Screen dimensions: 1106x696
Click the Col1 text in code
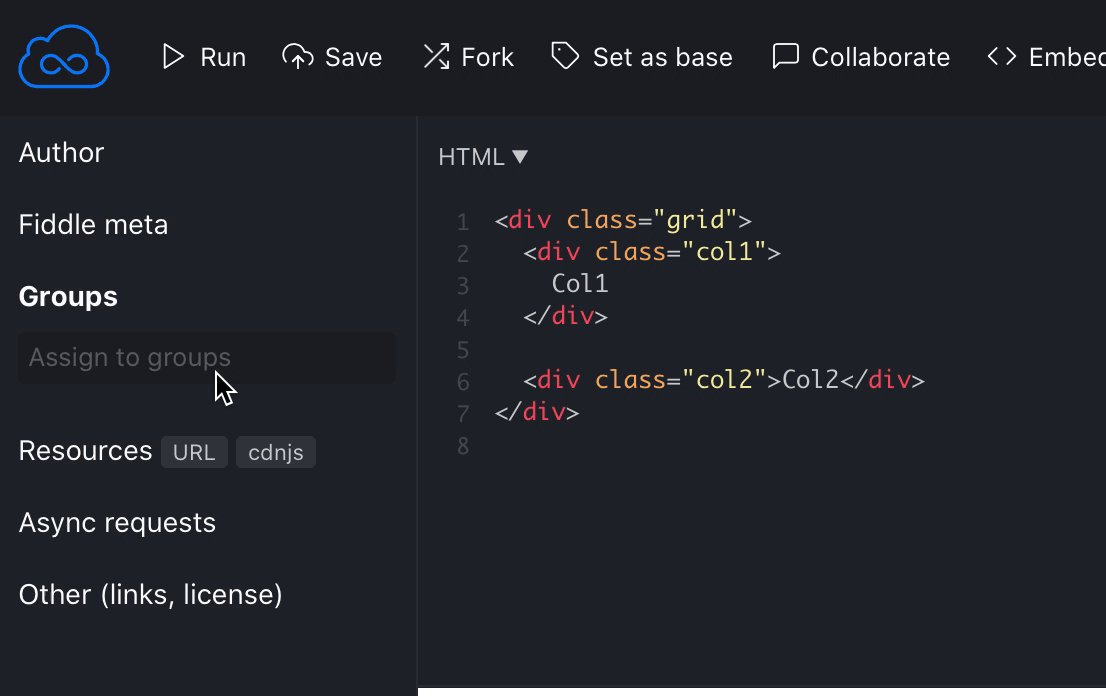pos(580,283)
